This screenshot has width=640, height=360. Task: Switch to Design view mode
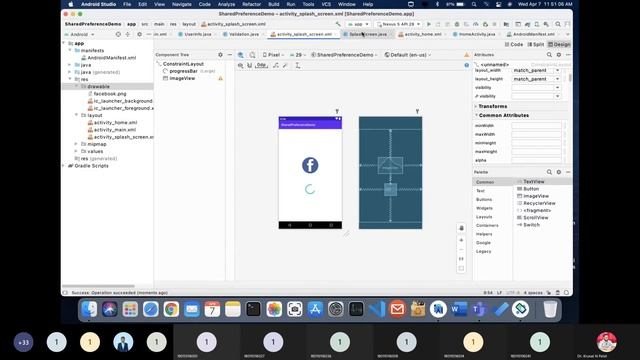point(559,44)
